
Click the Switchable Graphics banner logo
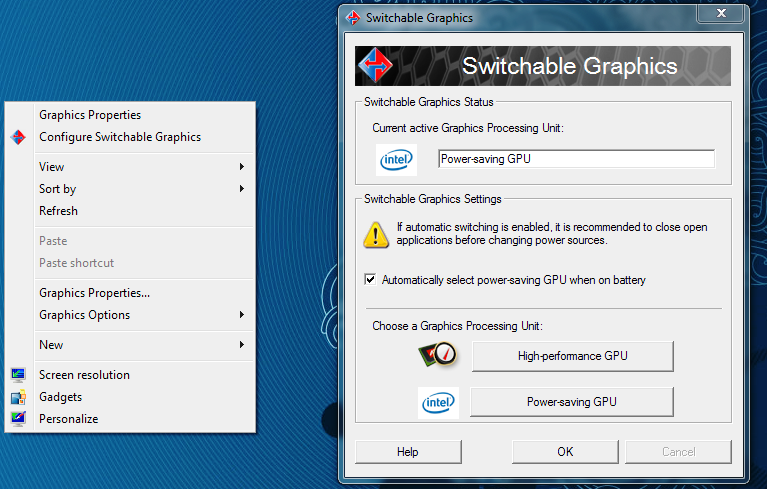tap(376, 66)
